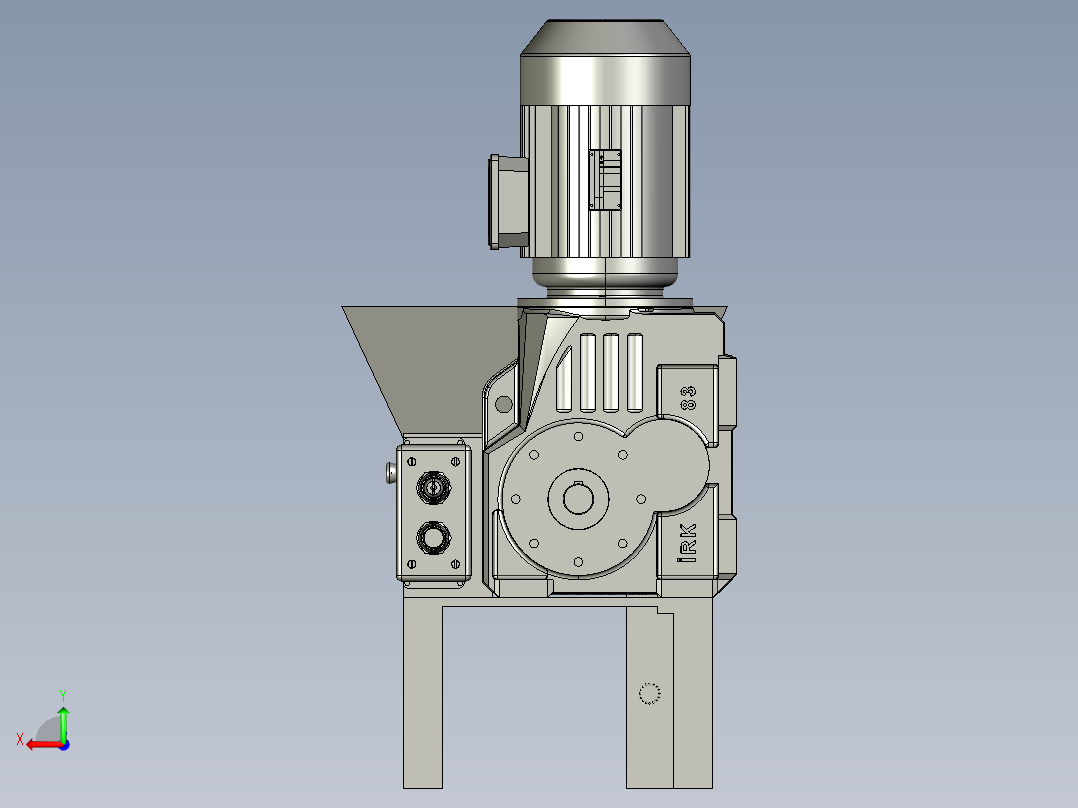
Task: Select the motor terminal box on the side
Action: (509, 201)
